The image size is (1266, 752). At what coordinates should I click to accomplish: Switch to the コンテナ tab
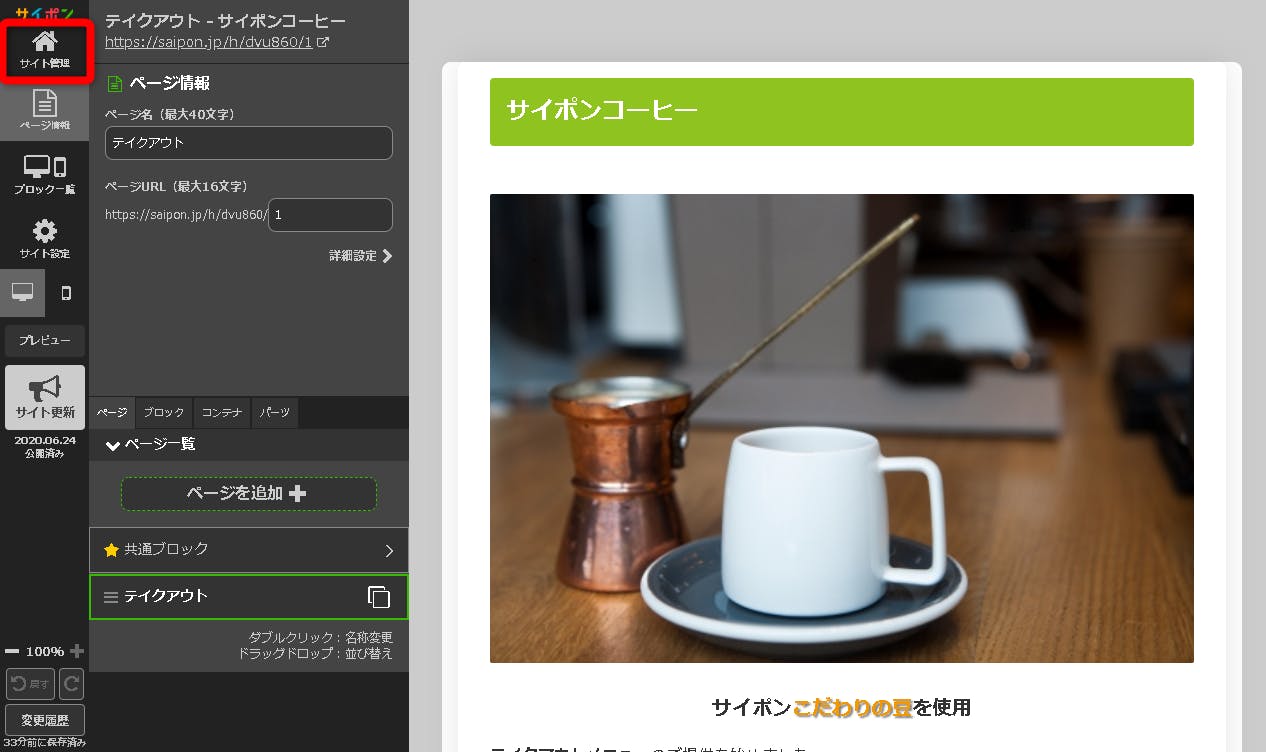pos(222,412)
